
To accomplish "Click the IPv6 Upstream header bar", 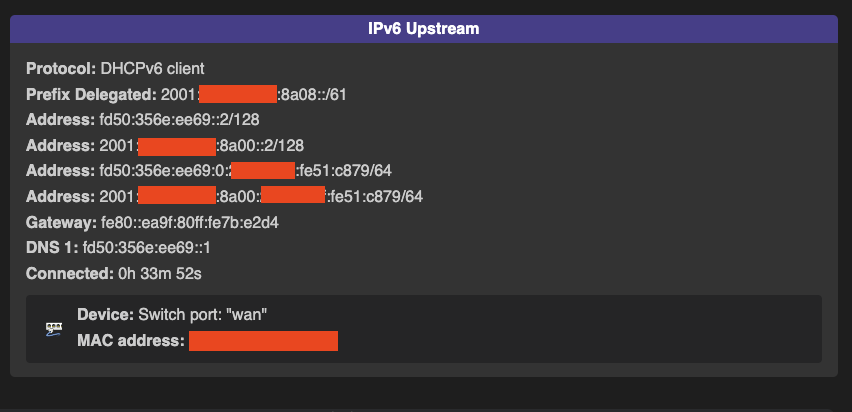I will [x=424, y=29].
